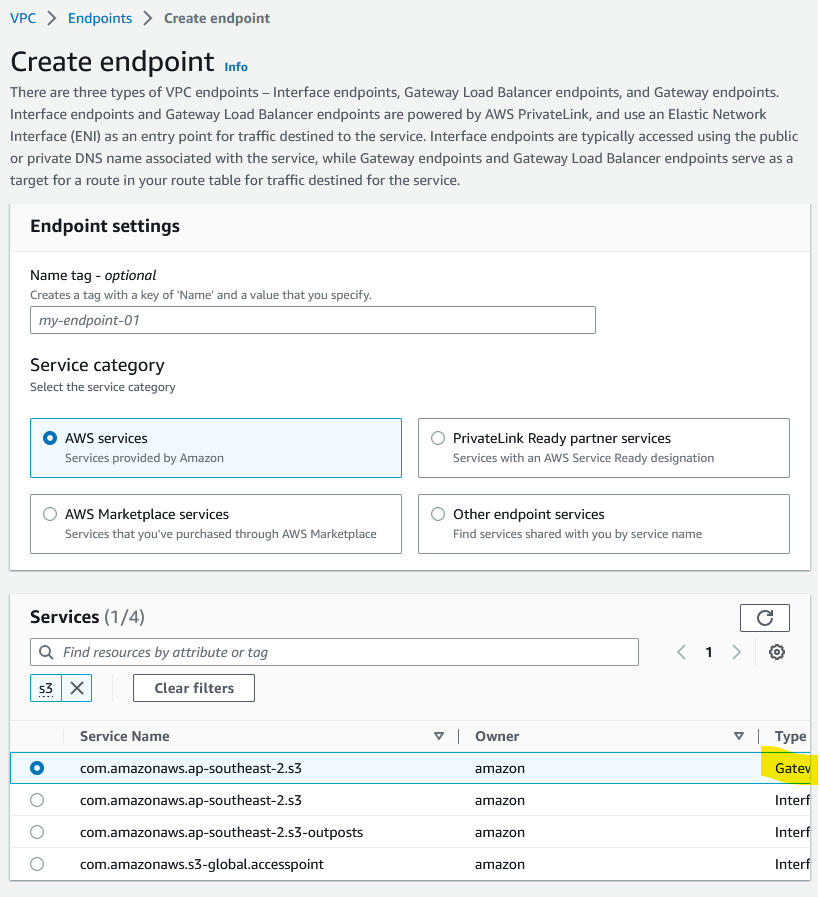Go to the previous page of services
820x897 pixels.
click(x=681, y=652)
